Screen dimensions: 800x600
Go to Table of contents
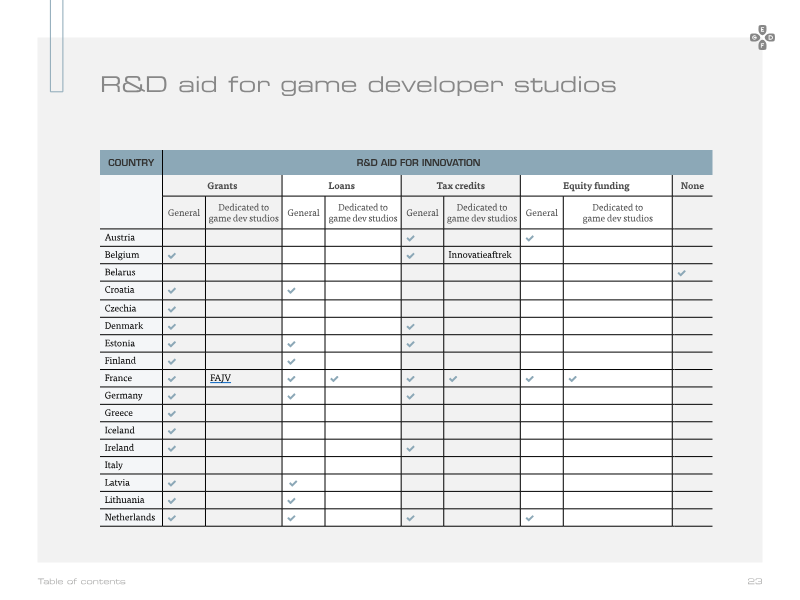81,581
